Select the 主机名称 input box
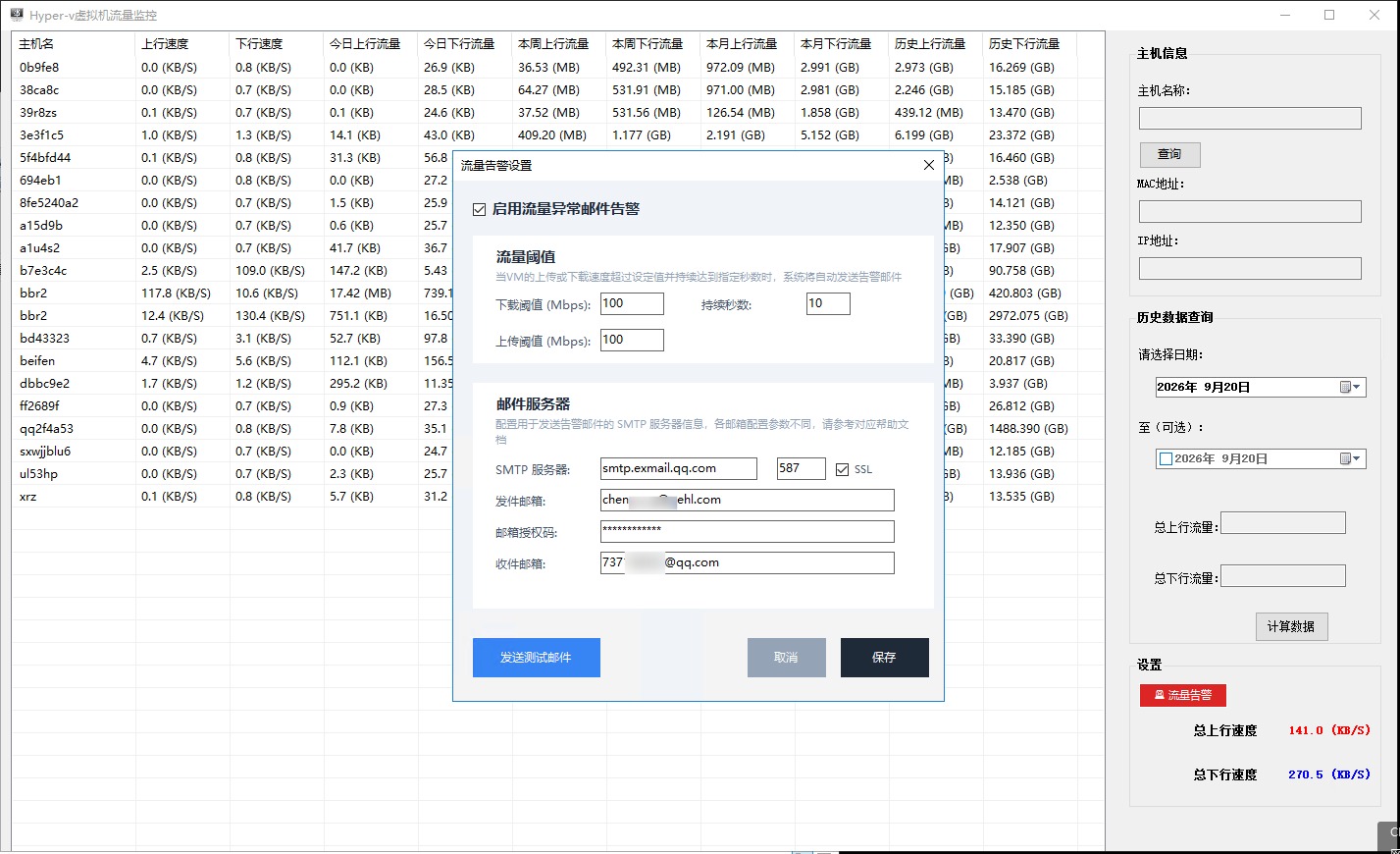Image resolution: width=1400 pixels, height=854 pixels. pos(1250,119)
